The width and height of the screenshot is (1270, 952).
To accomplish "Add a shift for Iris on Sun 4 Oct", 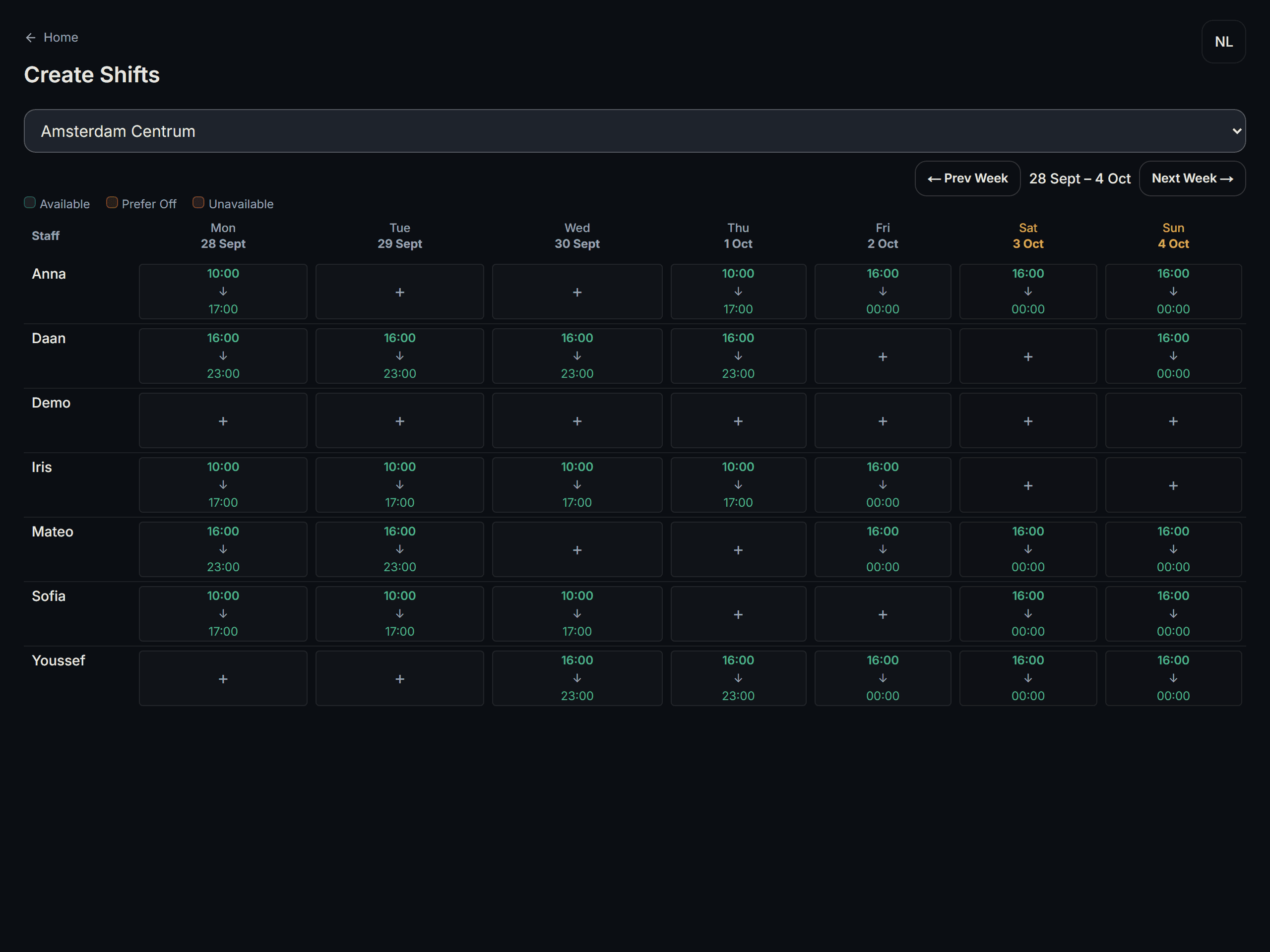I will pos(1174,485).
